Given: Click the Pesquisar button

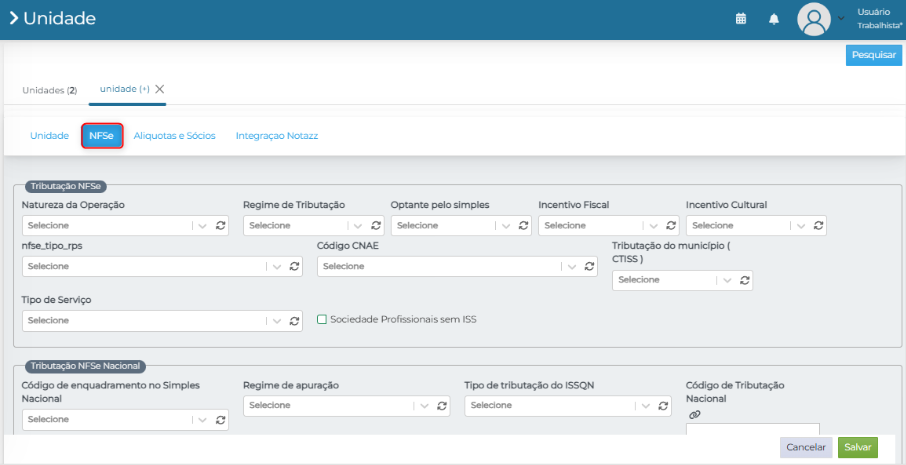Looking at the screenshot, I should [874, 55].
